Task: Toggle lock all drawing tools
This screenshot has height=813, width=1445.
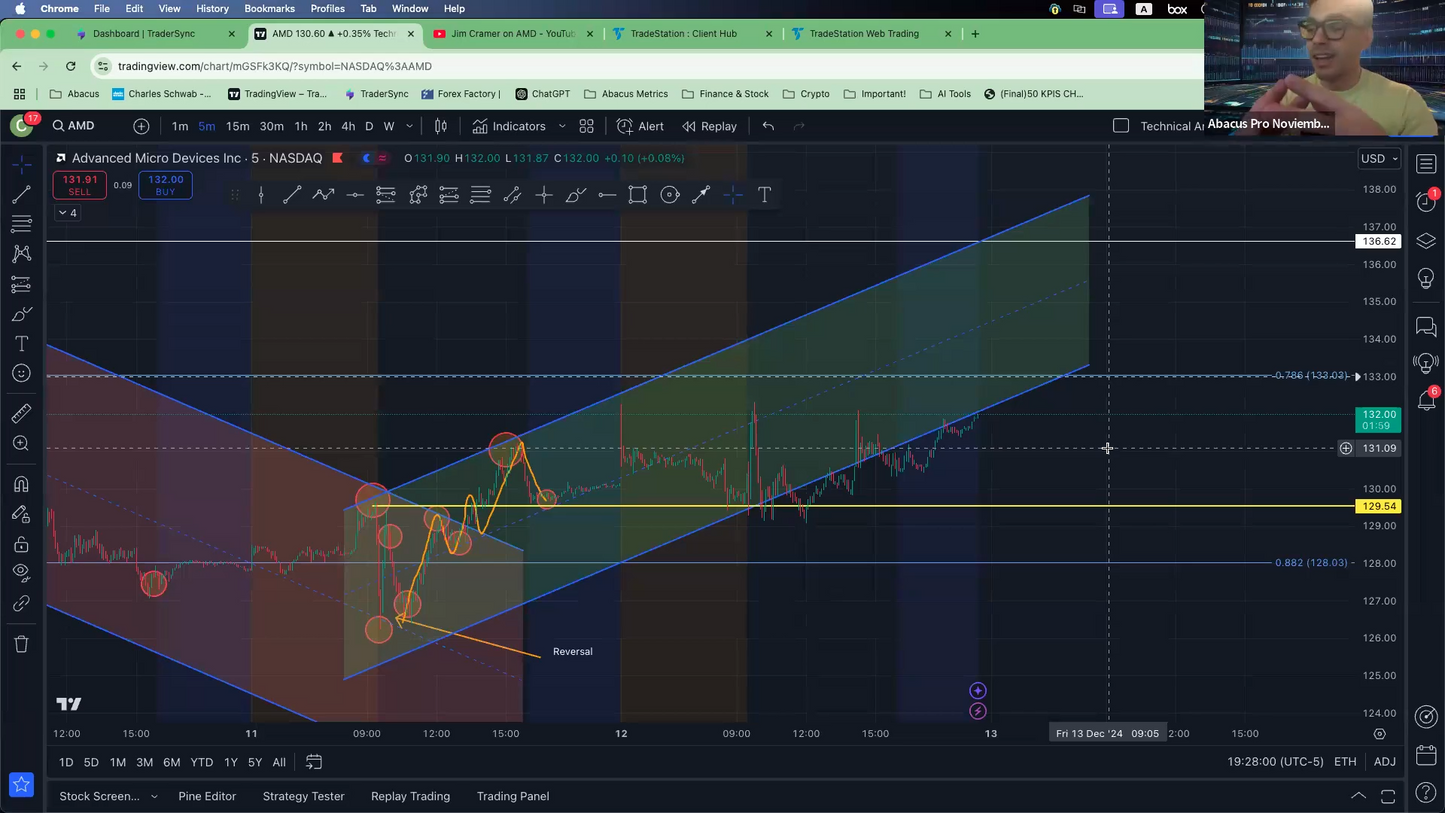Action: pyautogui.click(x=21, y=545)
